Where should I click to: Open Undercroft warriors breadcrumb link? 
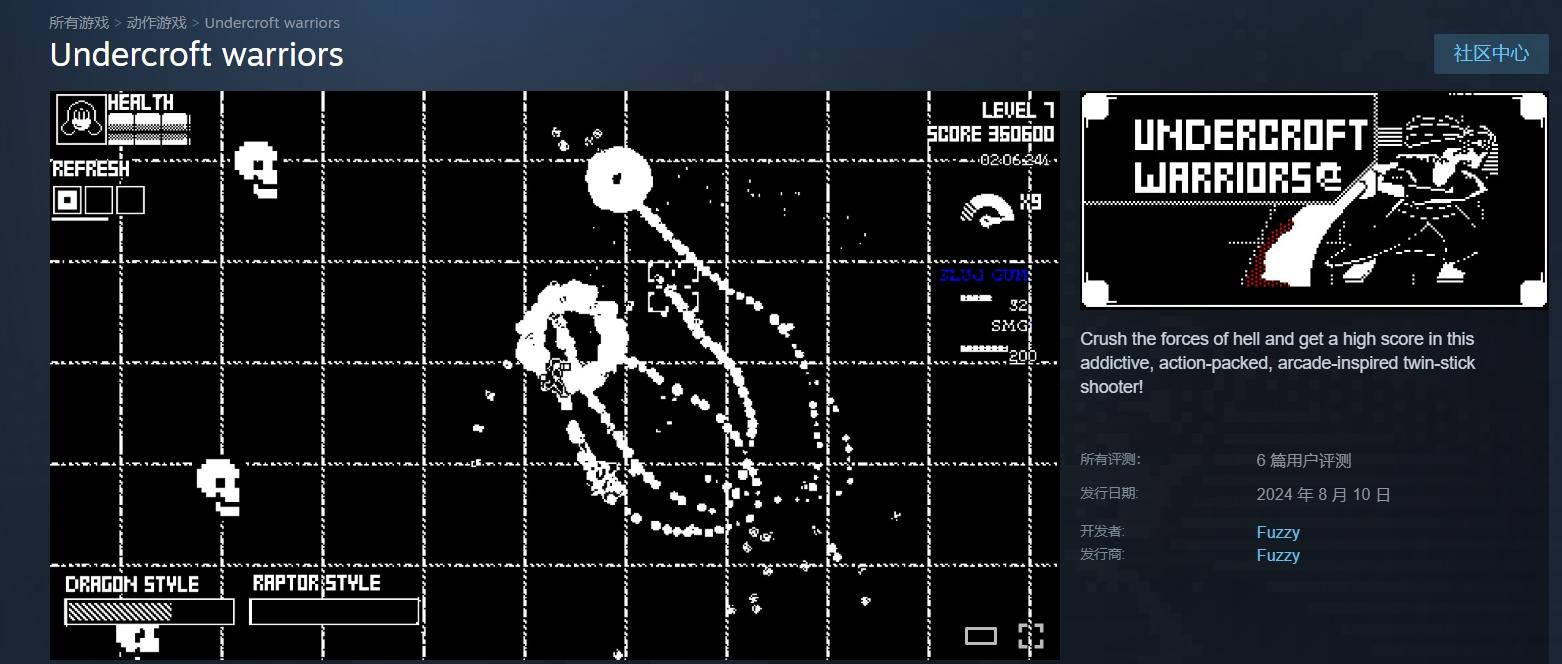coord(272,22)
